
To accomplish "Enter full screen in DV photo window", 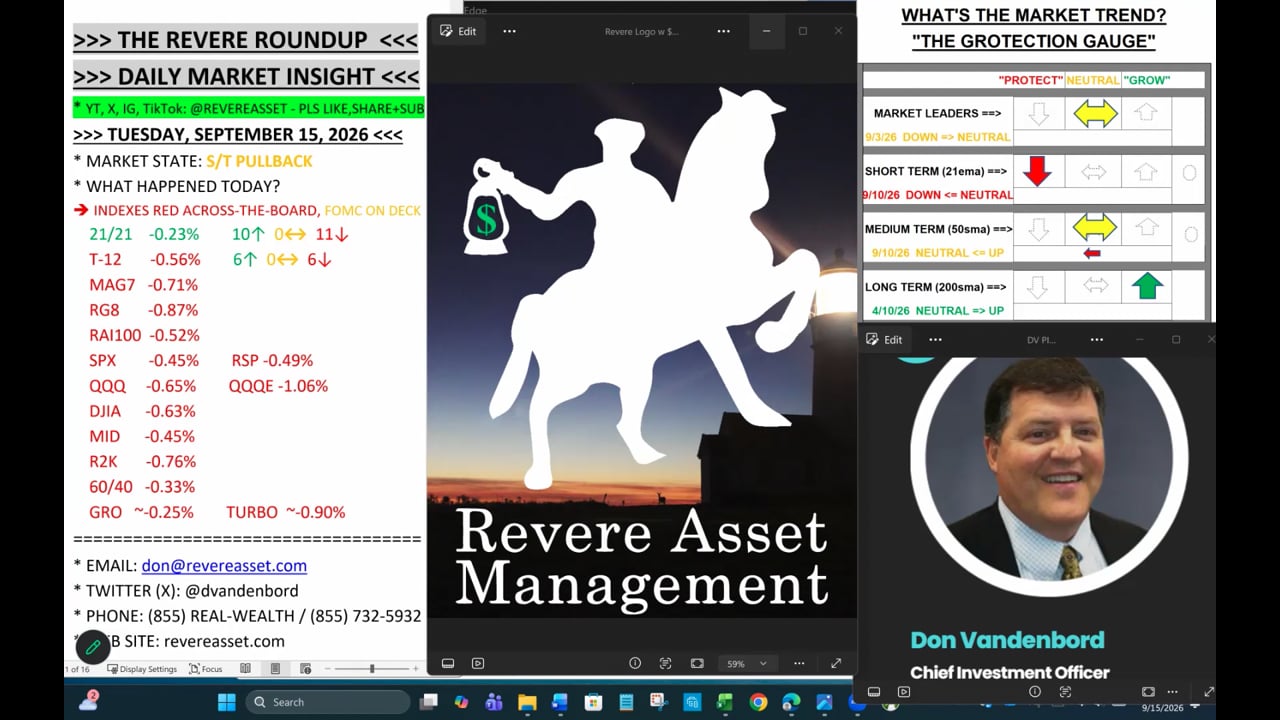I will 1208,691.
